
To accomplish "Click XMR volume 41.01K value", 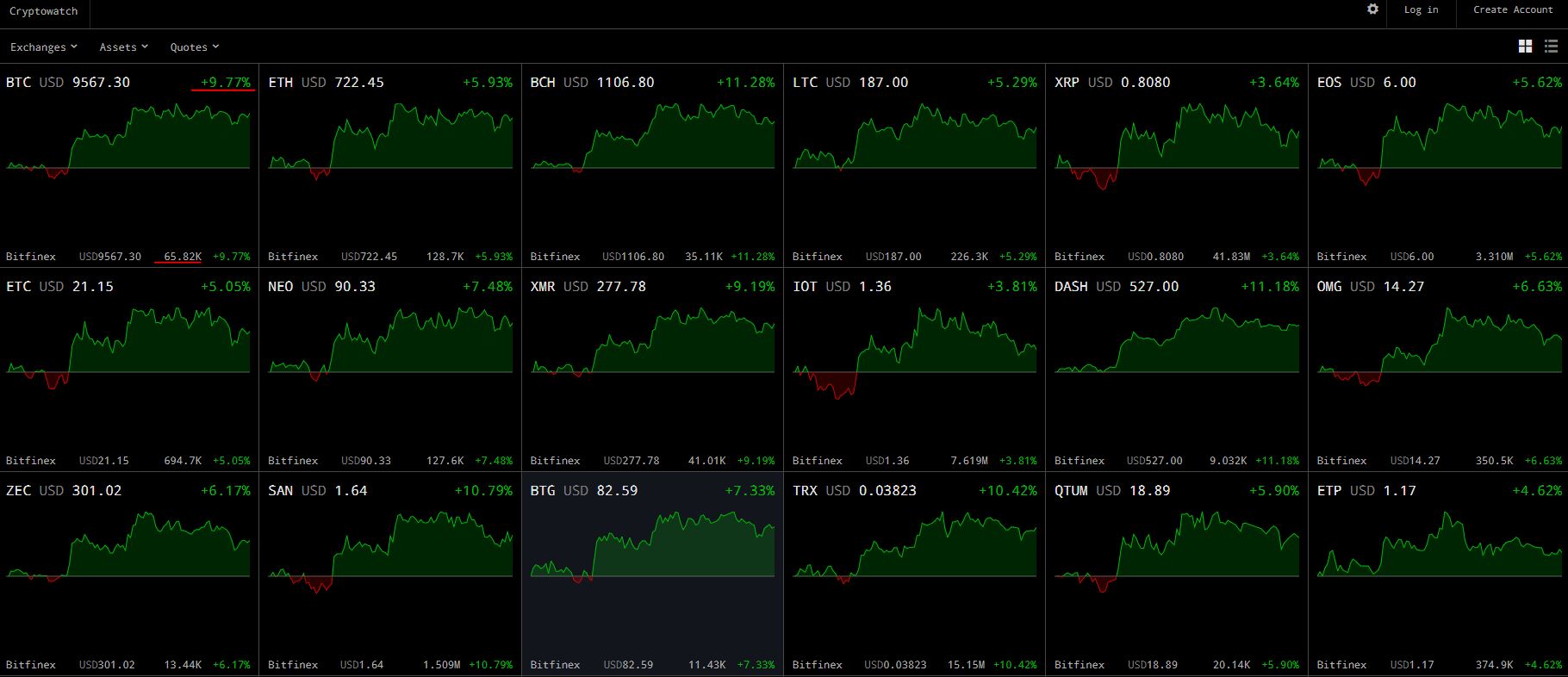I will 707,461.
